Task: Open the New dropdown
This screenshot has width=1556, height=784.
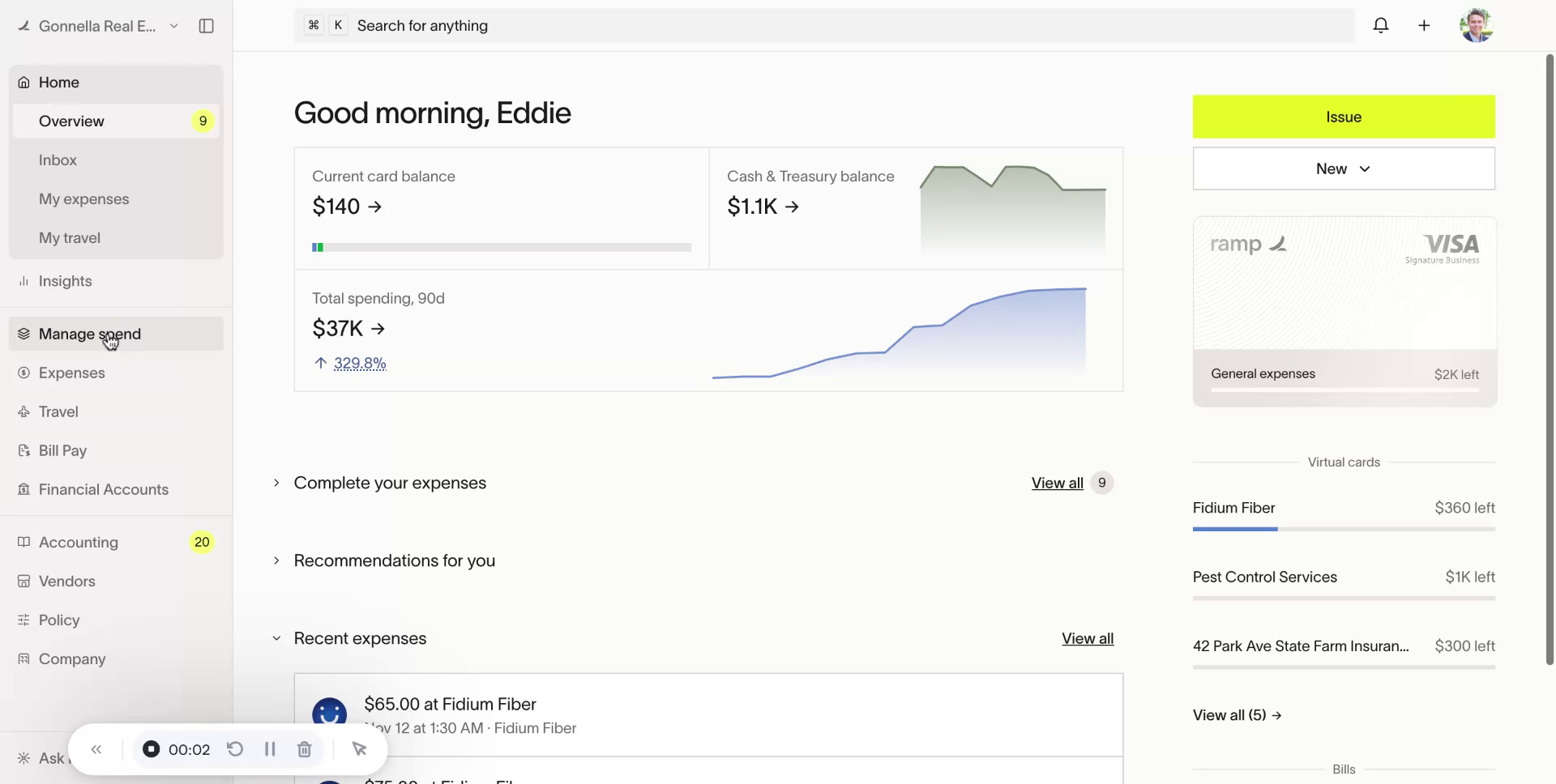Action: click(1343, 168)
